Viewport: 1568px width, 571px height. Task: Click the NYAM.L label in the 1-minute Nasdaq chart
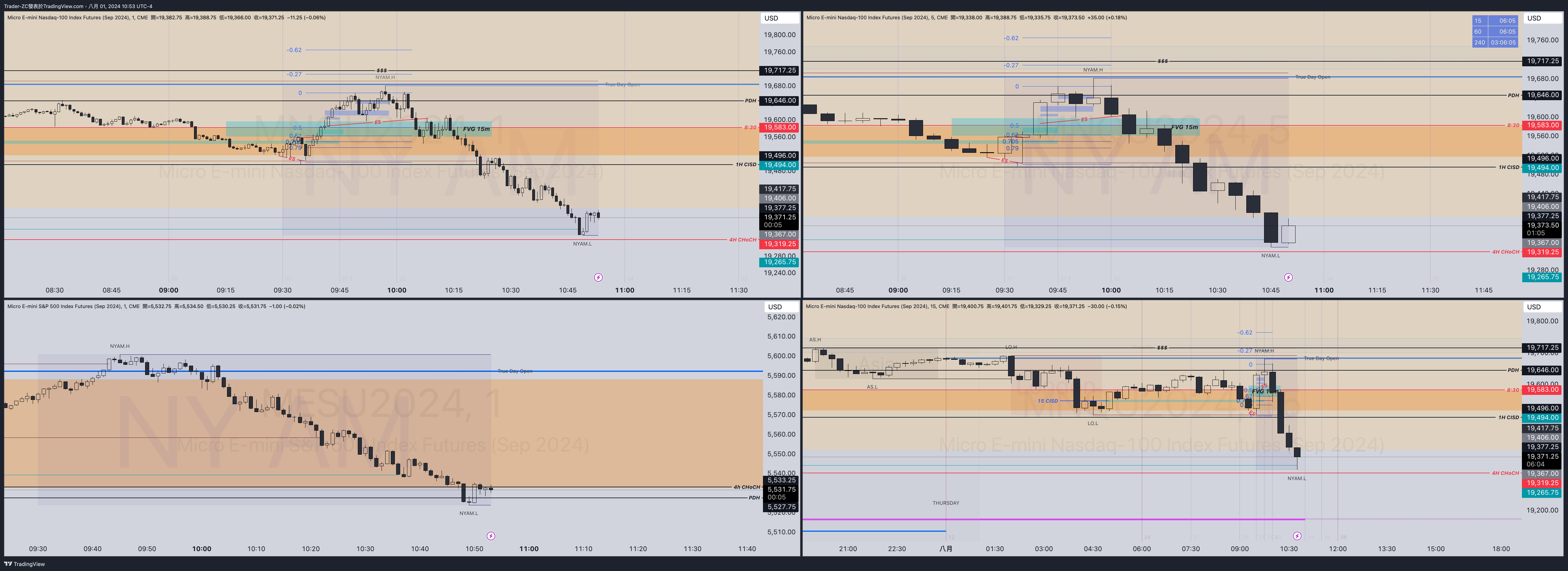tap(582, 244)
